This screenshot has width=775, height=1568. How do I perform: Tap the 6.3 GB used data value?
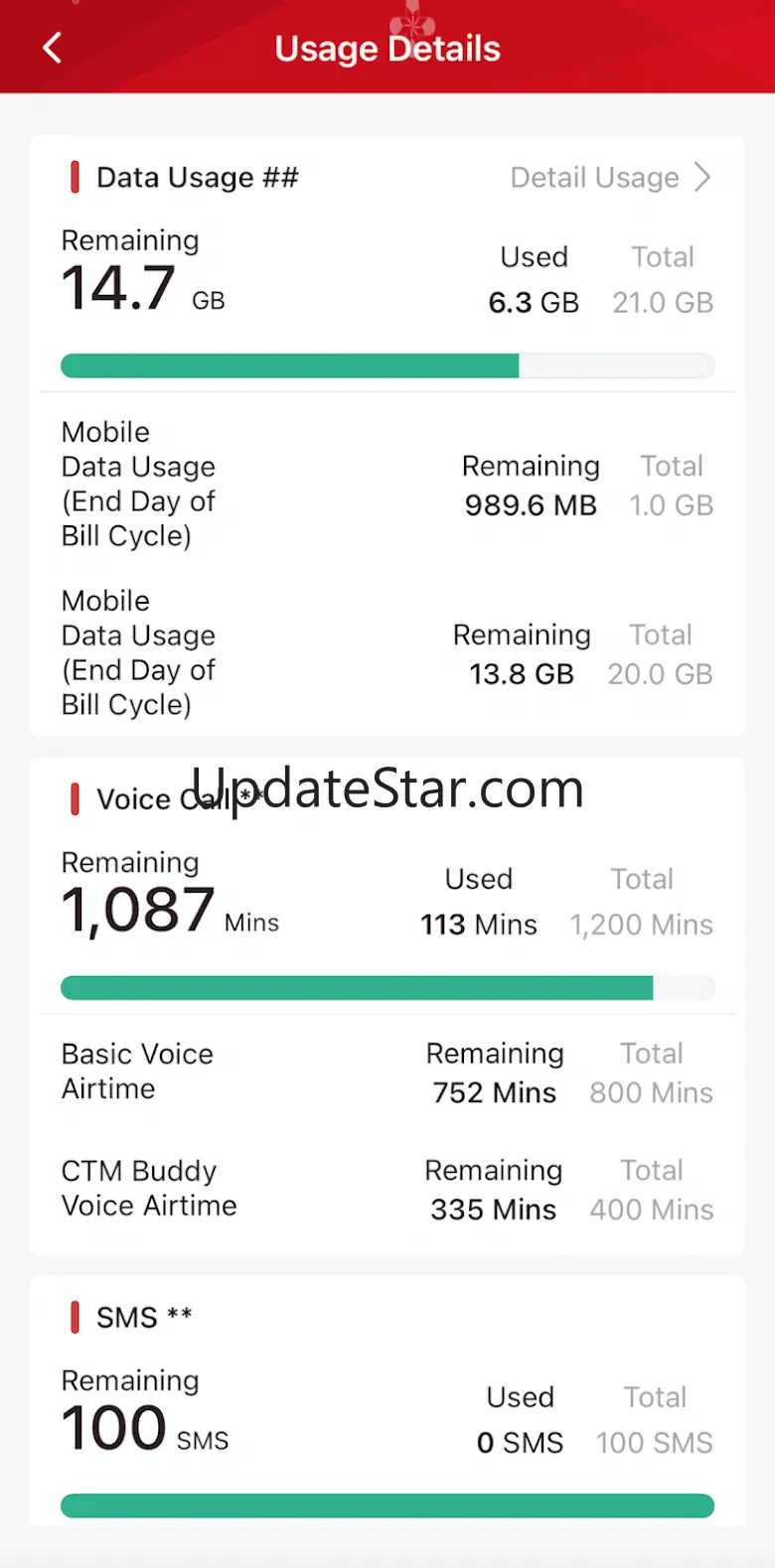tap(534, 303)
